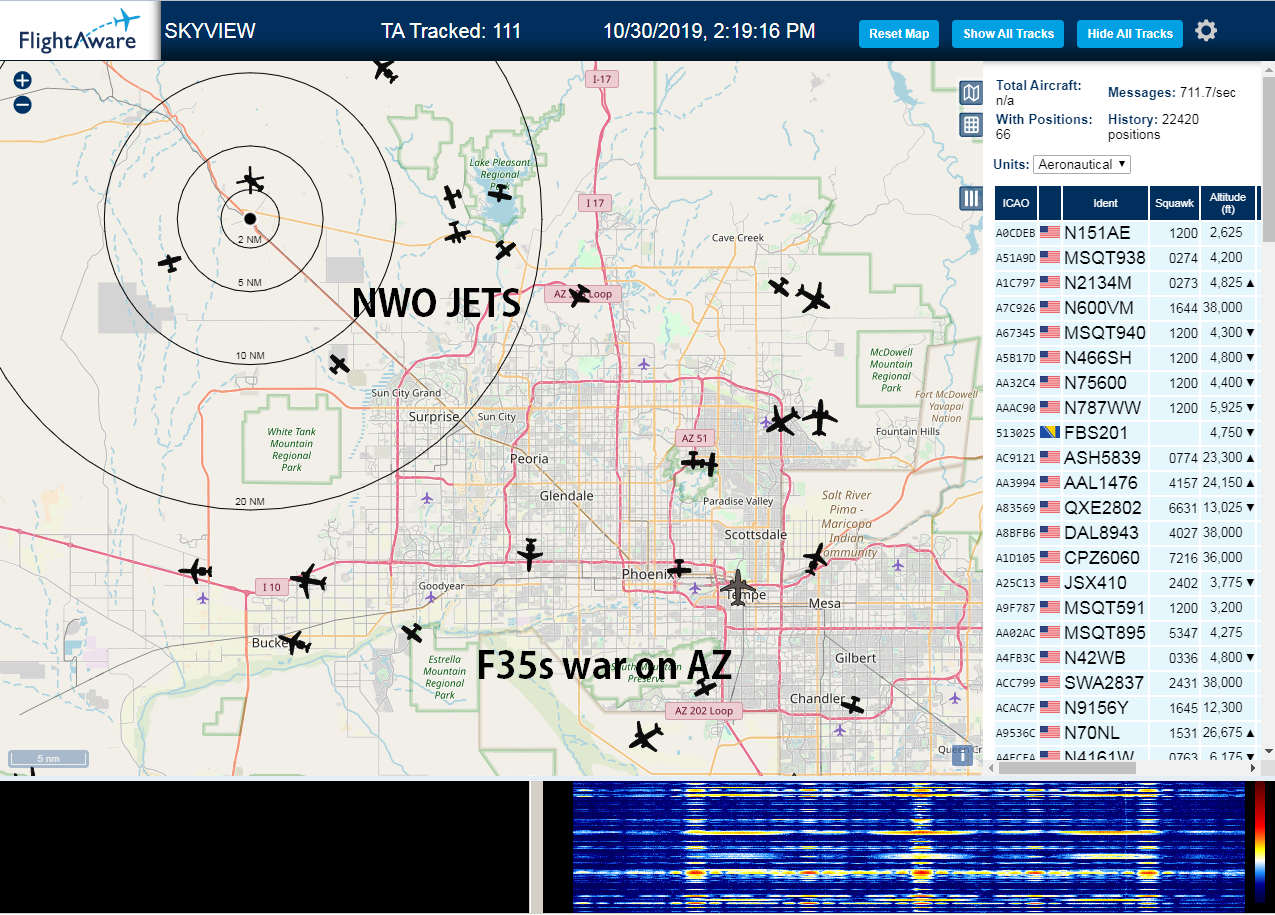Image resolution: width=1275 pixels, height=915 pixels.
Task: Select the ASH5839 aircraft row
Action: click(1127, 457)
